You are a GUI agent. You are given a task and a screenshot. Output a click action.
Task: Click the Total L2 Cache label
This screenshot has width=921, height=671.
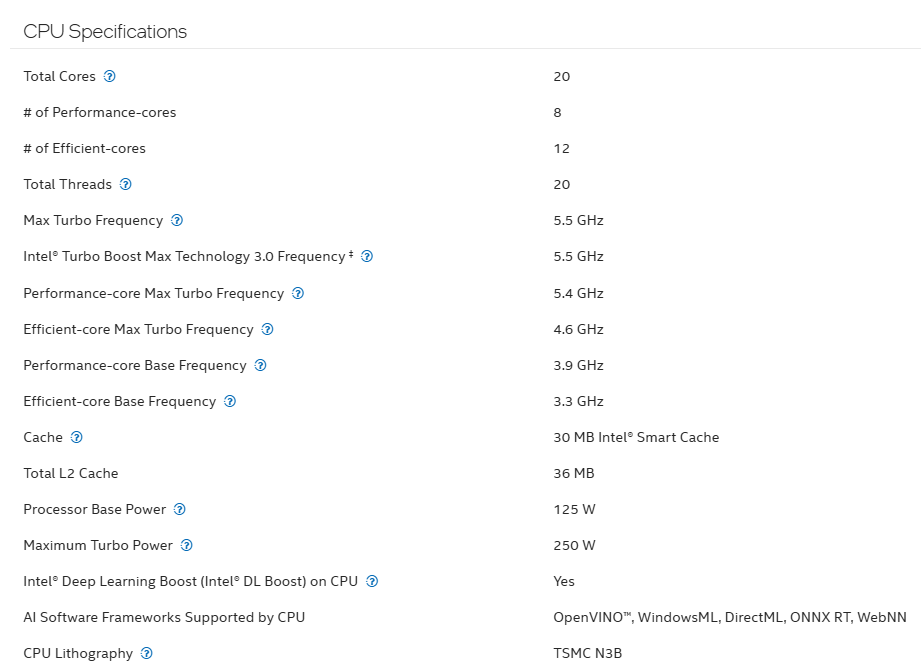(x=70, y=474)
